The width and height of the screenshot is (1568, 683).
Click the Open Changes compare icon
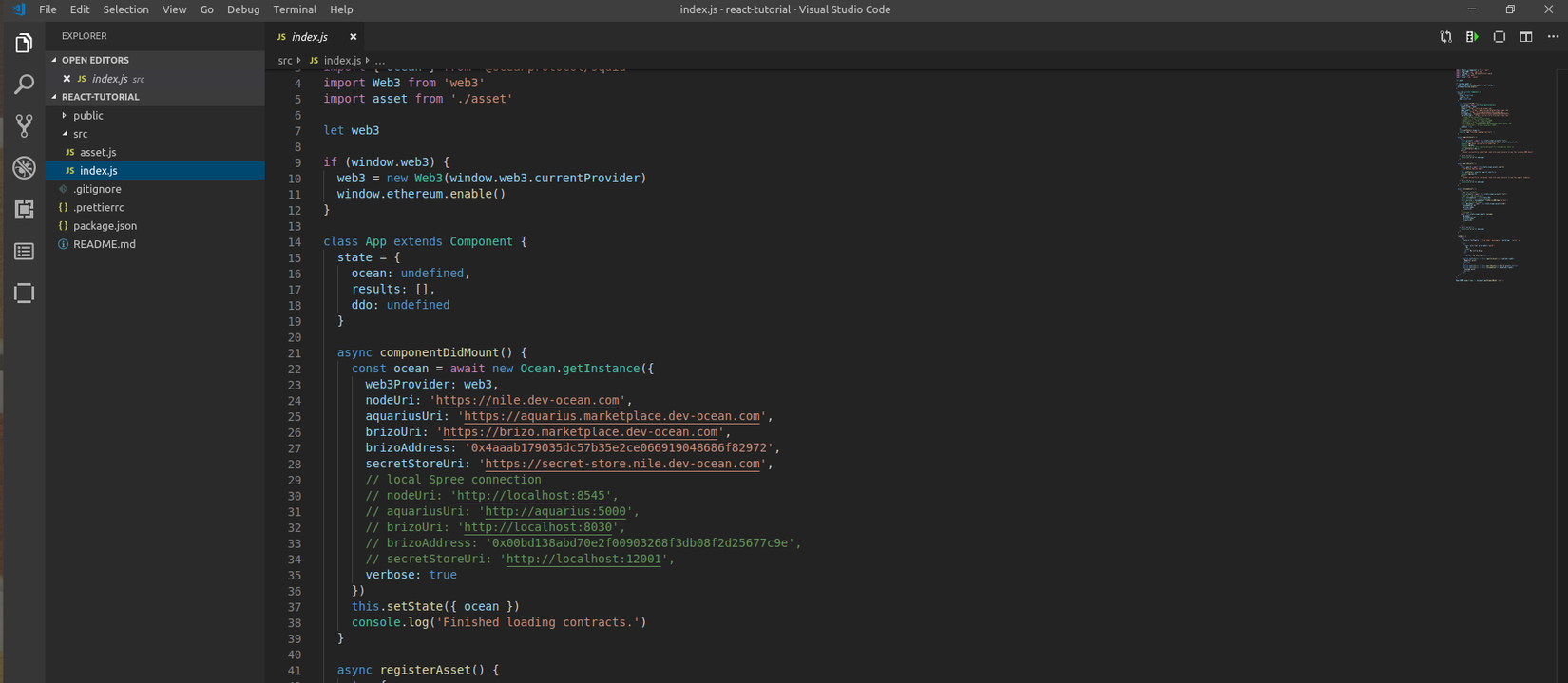point(1445,37)
